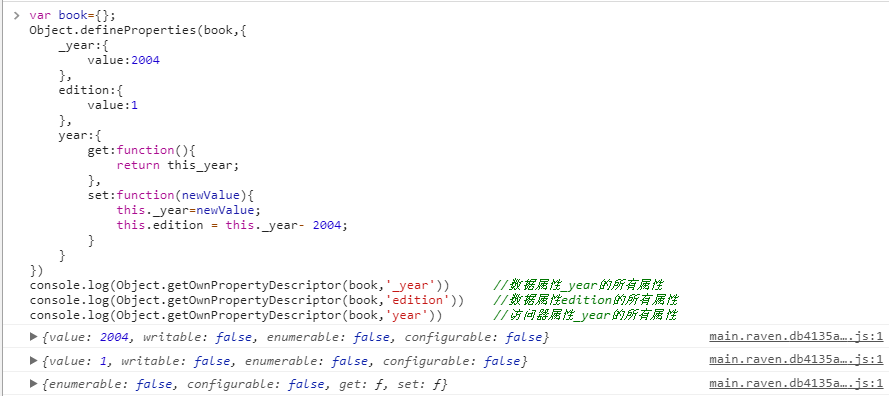Click the console.log line for 'year' descriptor
Screen dimensions: 889x396
(x=236, y=315)
